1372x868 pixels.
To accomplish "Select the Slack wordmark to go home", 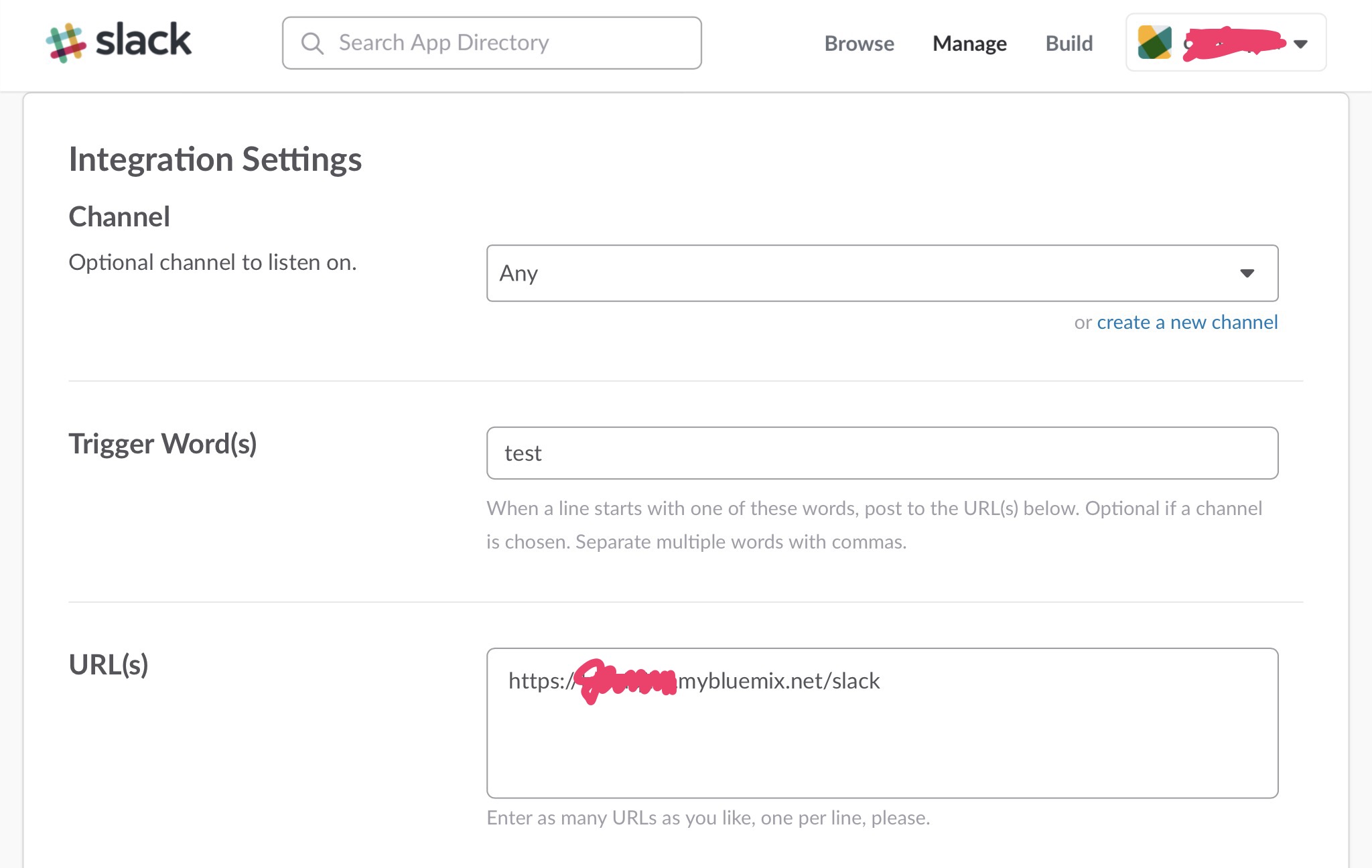I will [x=144, y=41].
